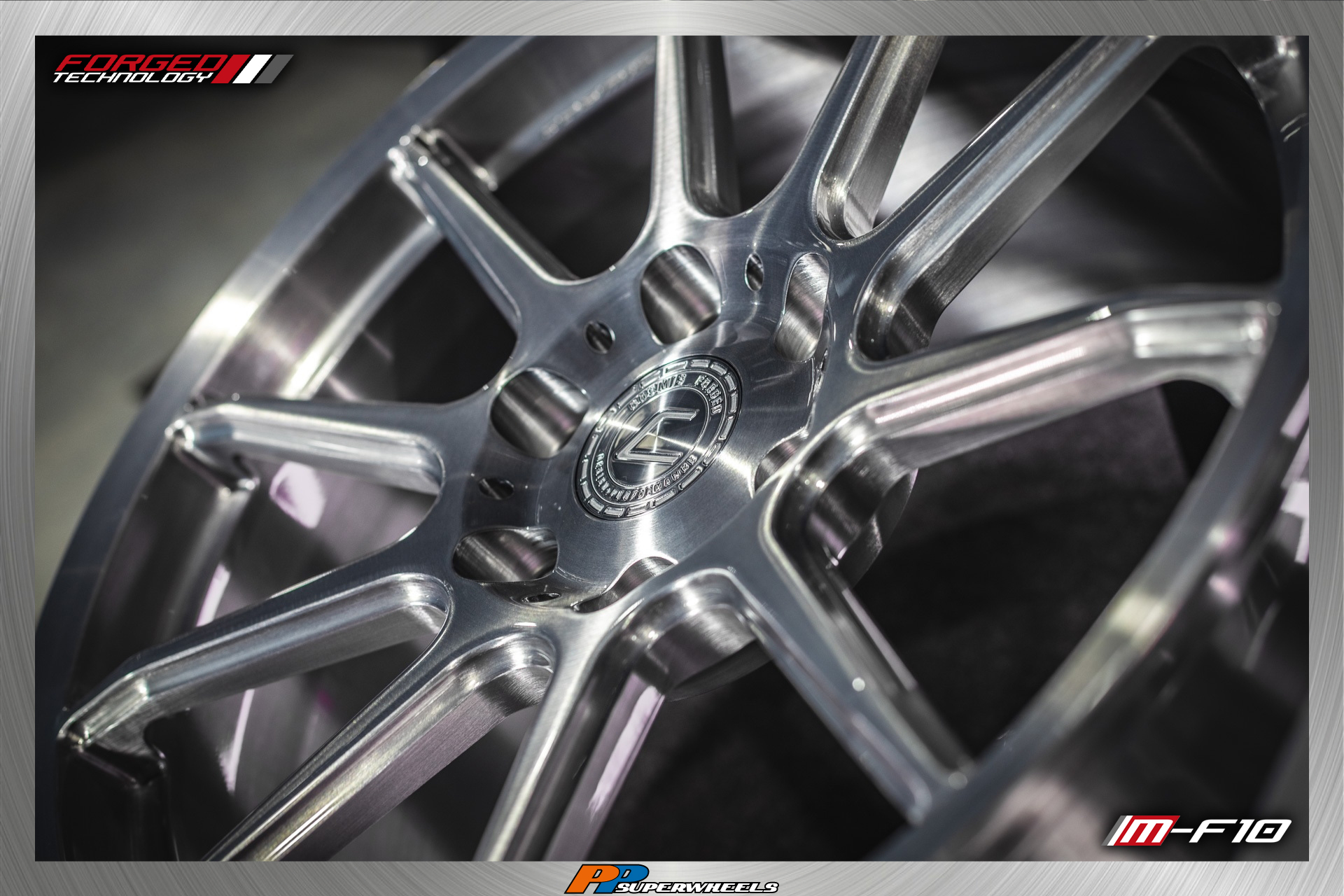1344x896 pixels.
Task: Click the red FORGED logo text
Action: pos(140,62)
